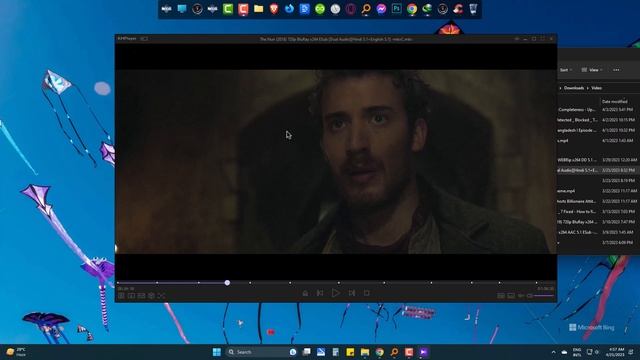Skip to the next track

(x=352, y=293)
